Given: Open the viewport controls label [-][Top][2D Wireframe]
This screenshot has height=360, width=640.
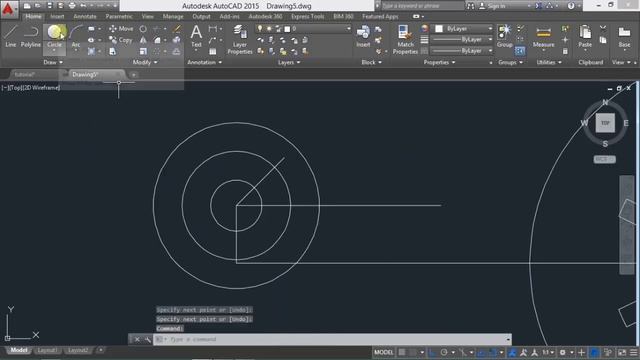Looking at the screenshot, I should (x=31, y=87).
